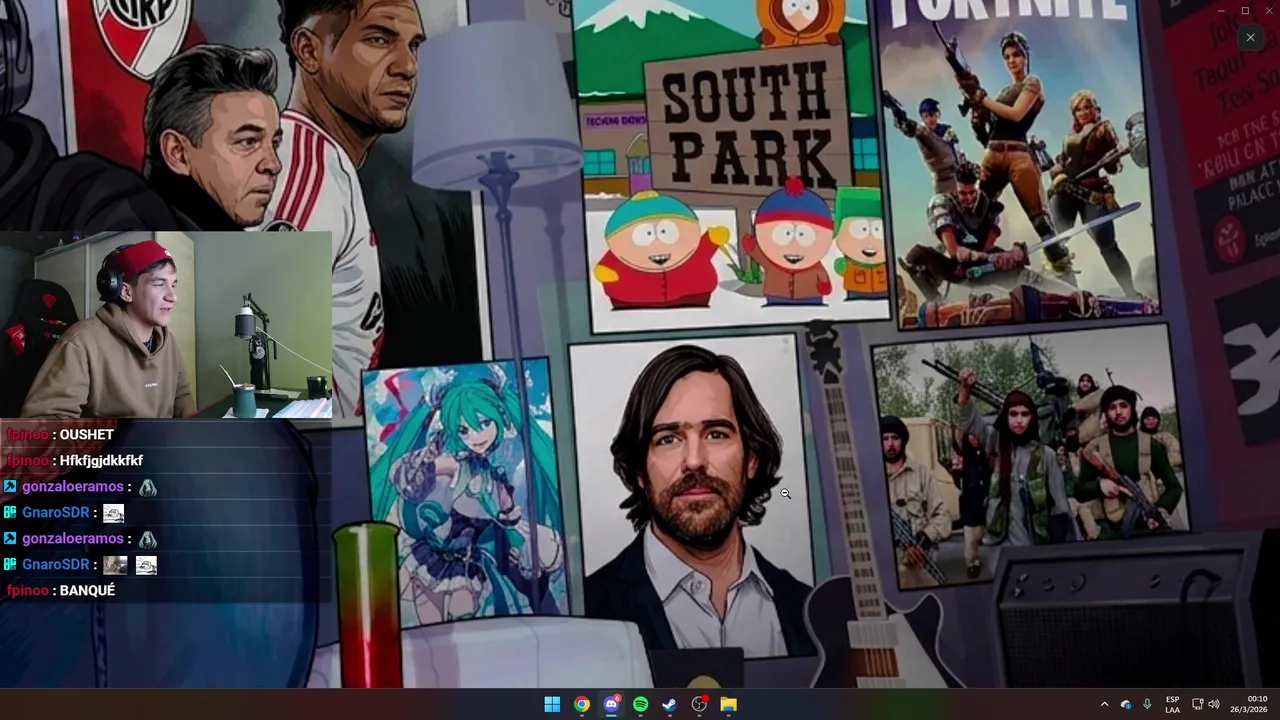This screenshot has width=1280, height=720.
Task: Click chat message 'Hfkfjgjdkkfkf'
Action: (x=101, y=460)
